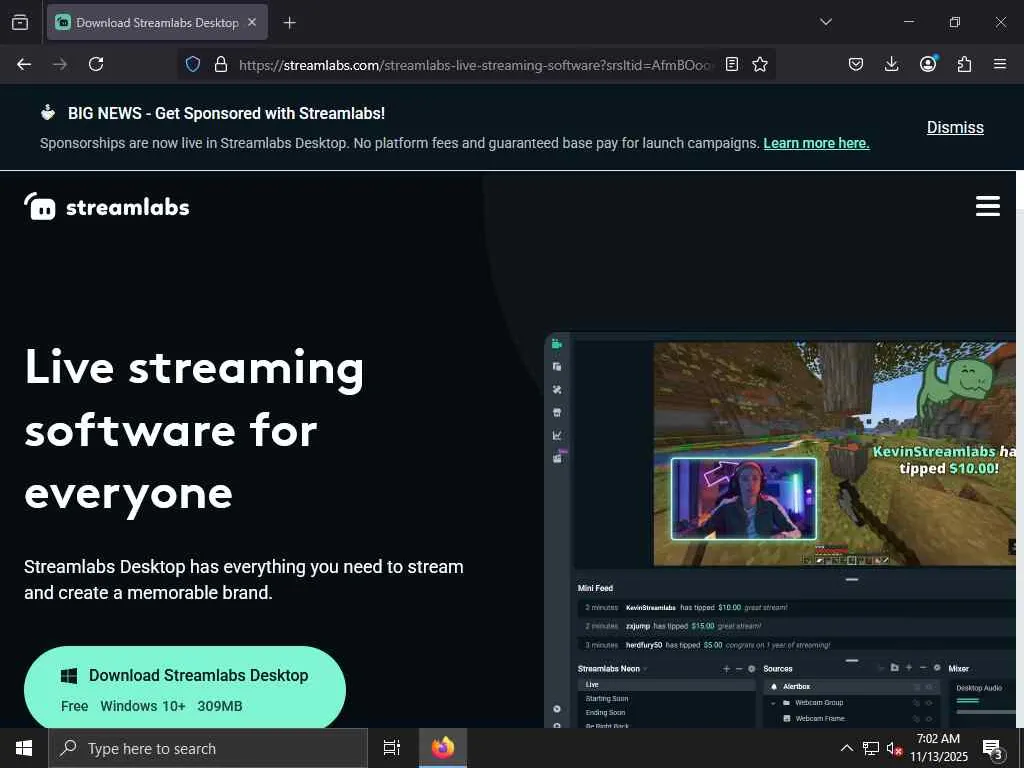1024x768 pixels.
Task: Click the Live streaming software headline
Action: pyautogui.click(x=194, y=431)
